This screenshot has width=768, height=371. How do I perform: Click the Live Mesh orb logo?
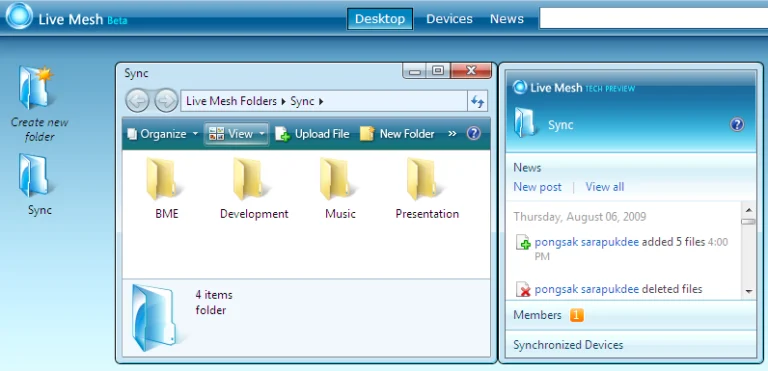(x=19, y=16)
